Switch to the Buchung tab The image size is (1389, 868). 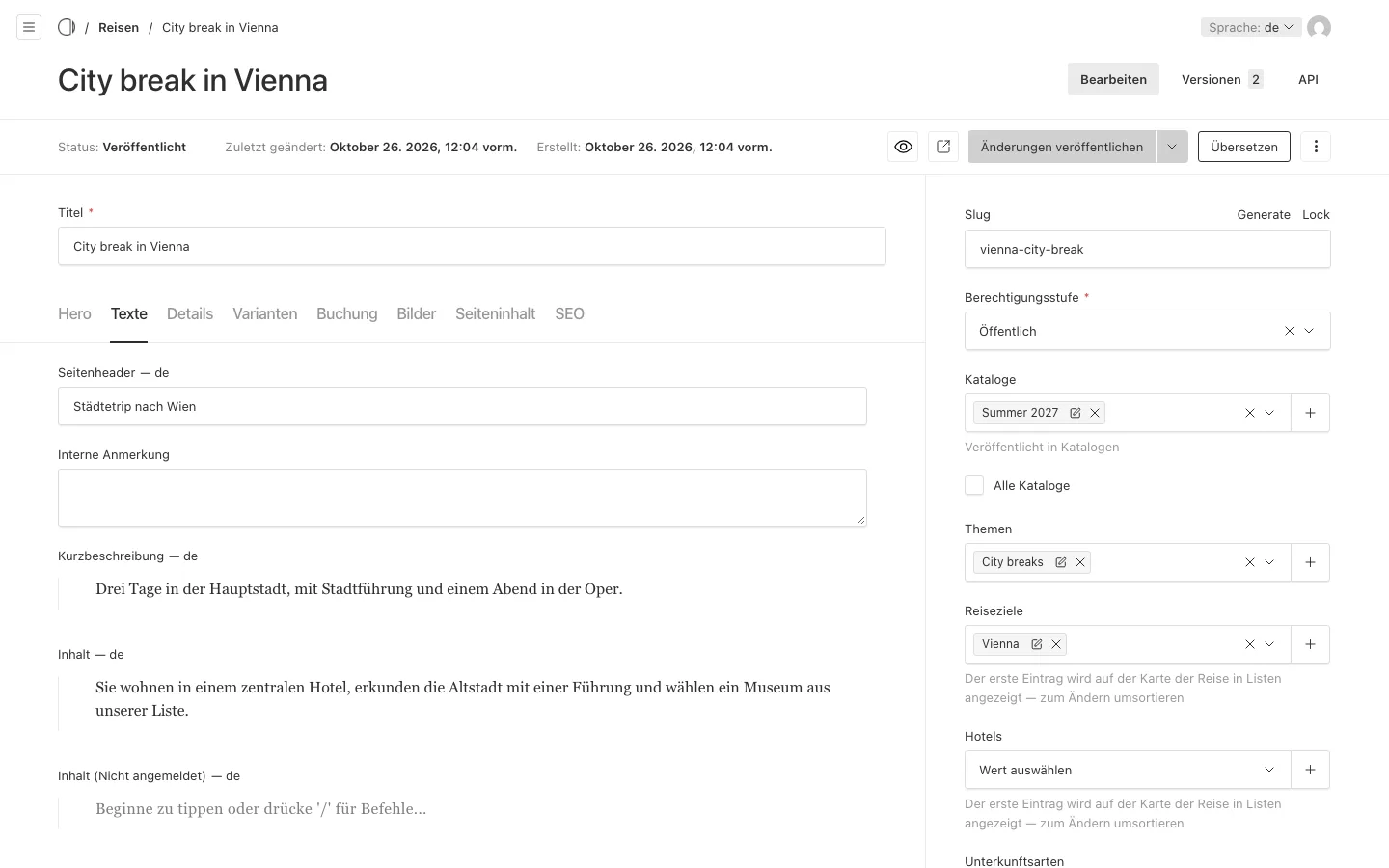[346, 313]
